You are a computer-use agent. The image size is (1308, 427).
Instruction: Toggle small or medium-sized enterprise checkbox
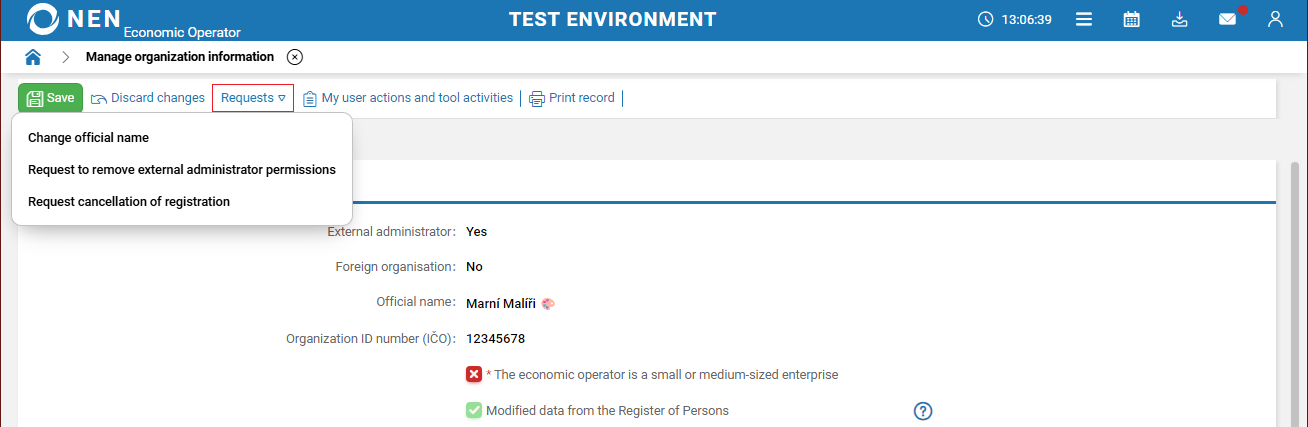pos(474,374)
